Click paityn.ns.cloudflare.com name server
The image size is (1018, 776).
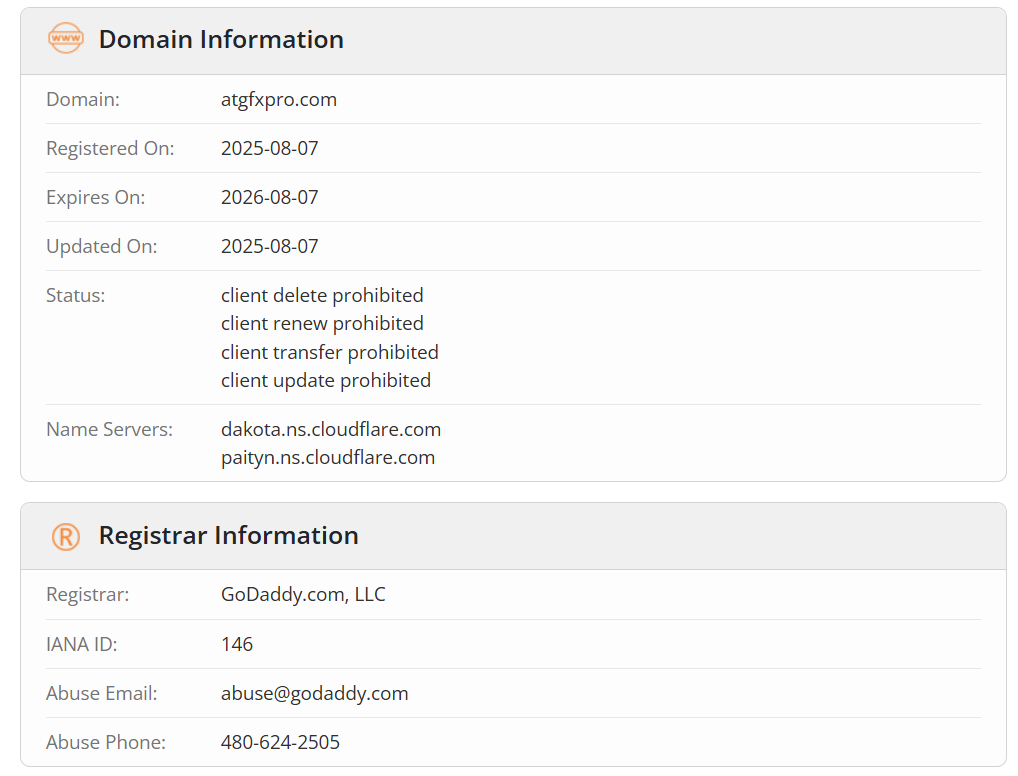coord(328,458)
